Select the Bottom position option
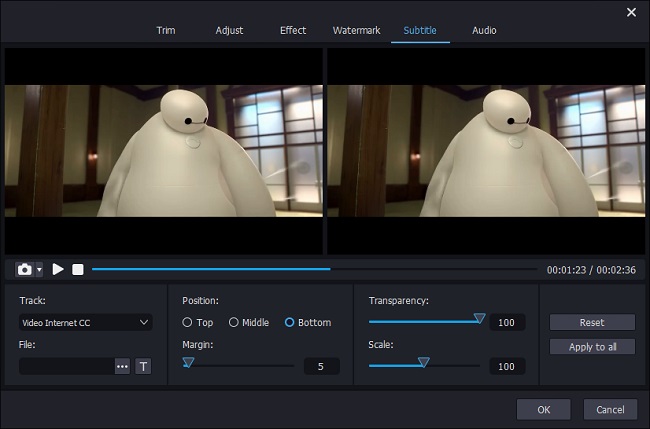 (x=290, y=322)
